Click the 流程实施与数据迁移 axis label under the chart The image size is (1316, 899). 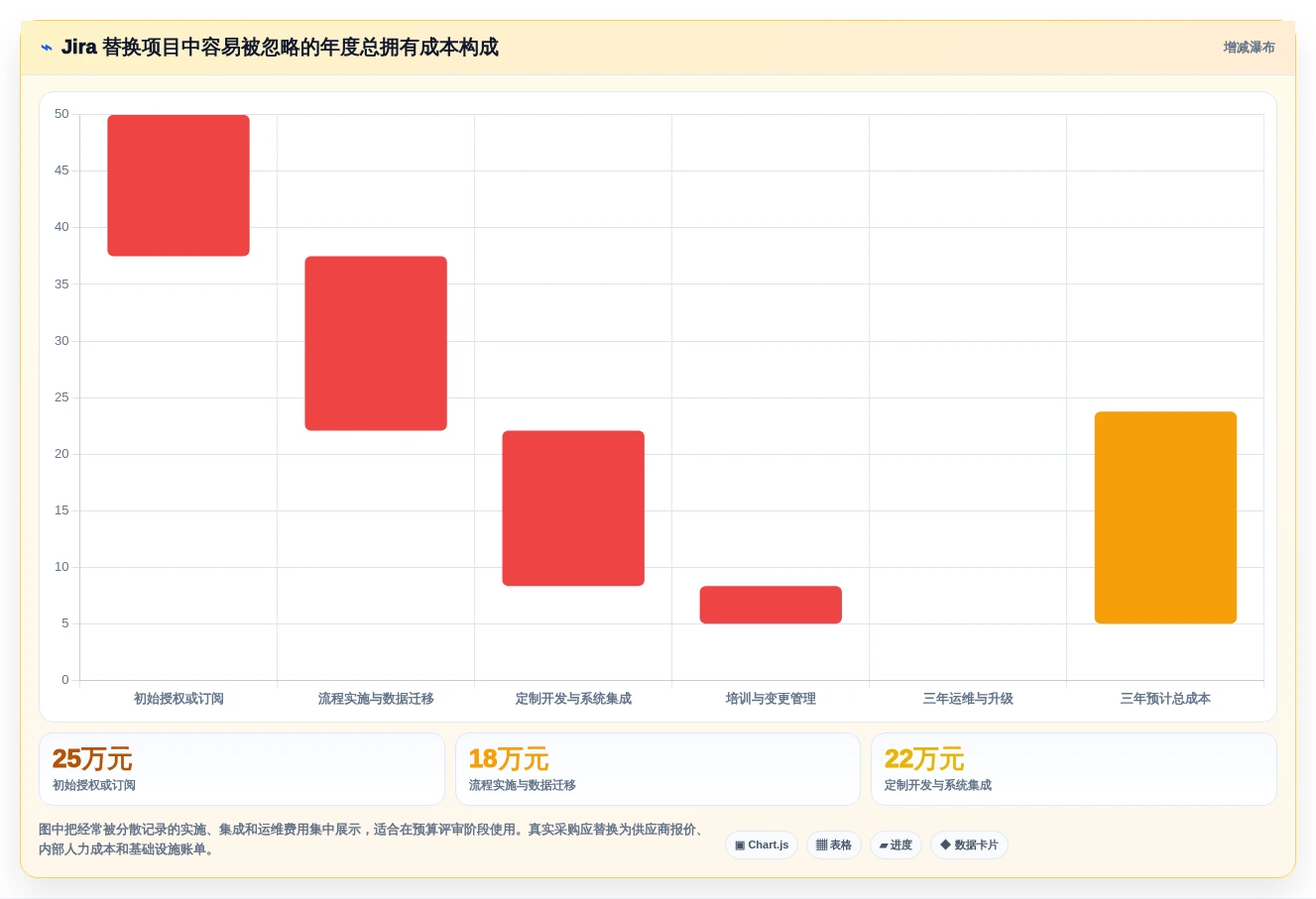376,699
